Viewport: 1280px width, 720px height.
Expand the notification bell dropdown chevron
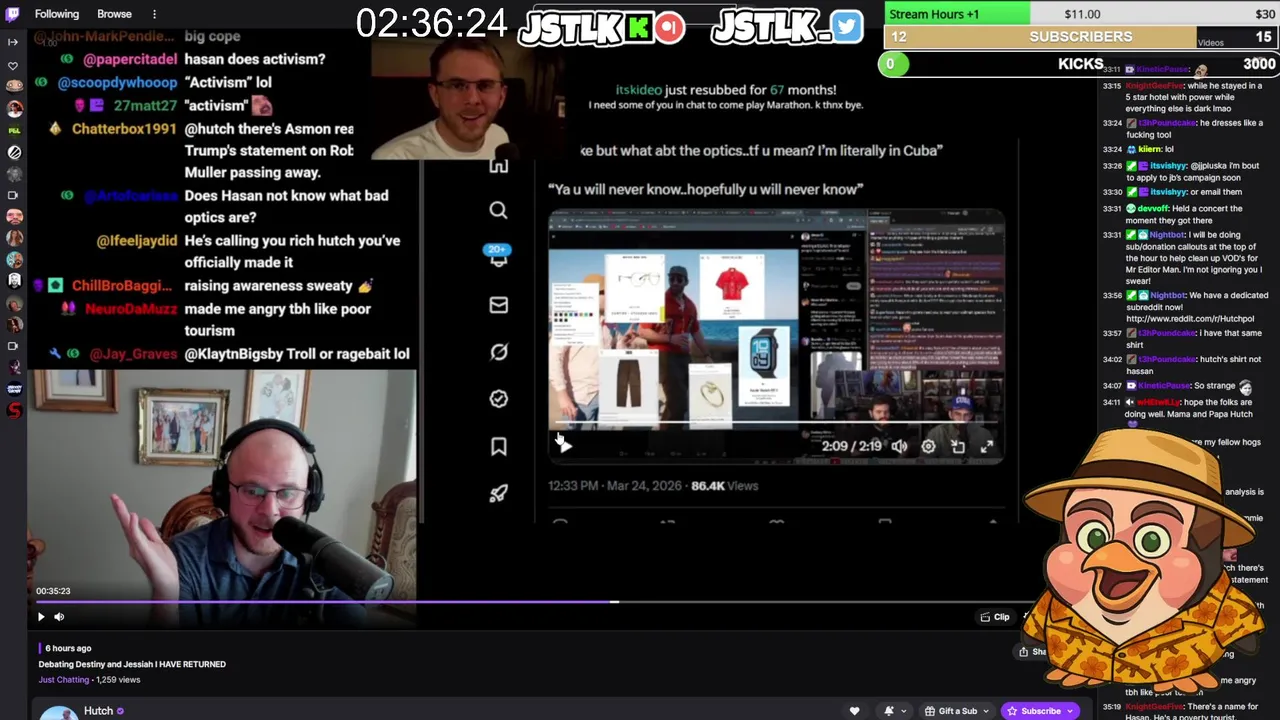point(903,712)
